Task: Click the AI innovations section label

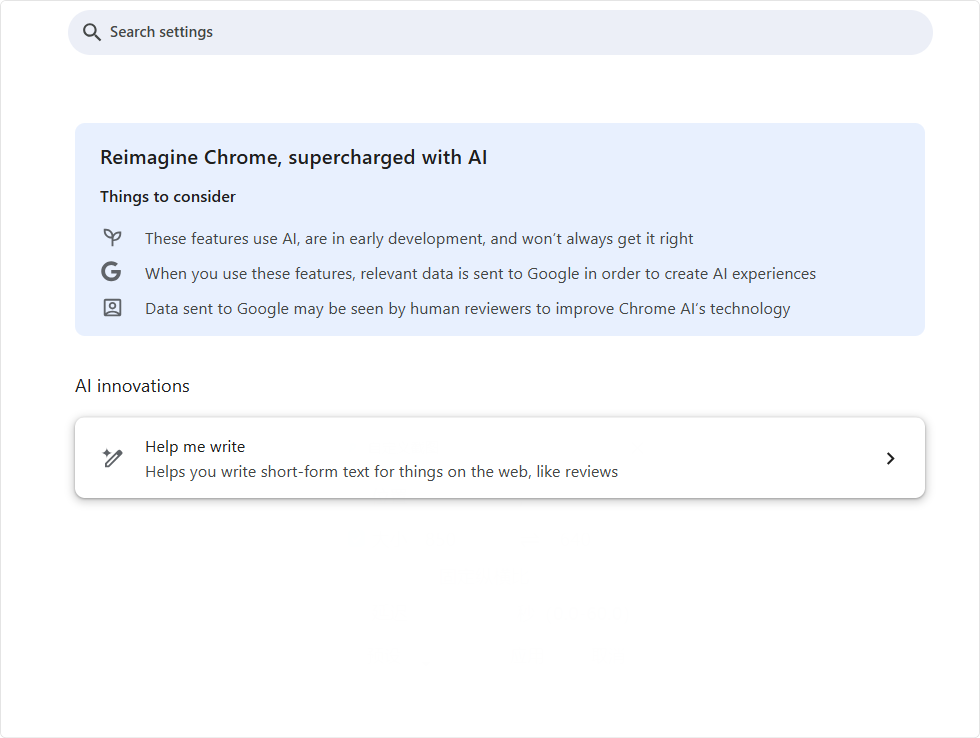Action: 132,386
